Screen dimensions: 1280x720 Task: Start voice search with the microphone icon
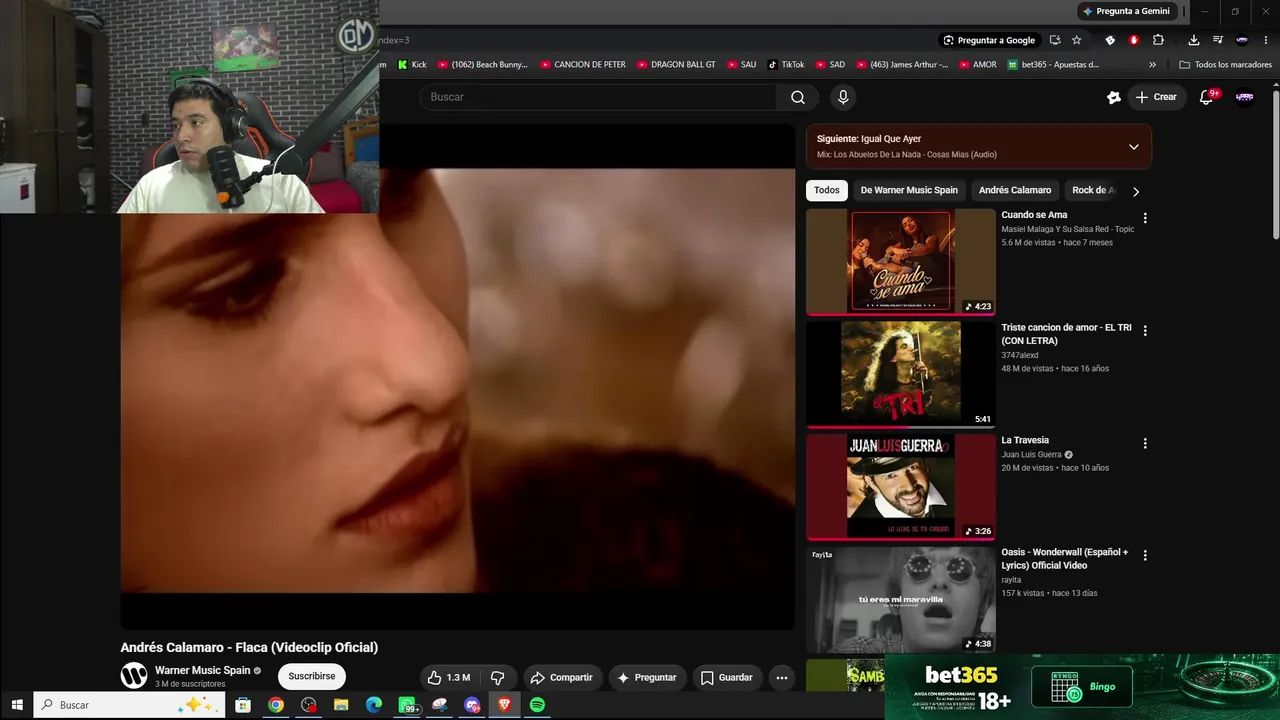coord(843,97)
